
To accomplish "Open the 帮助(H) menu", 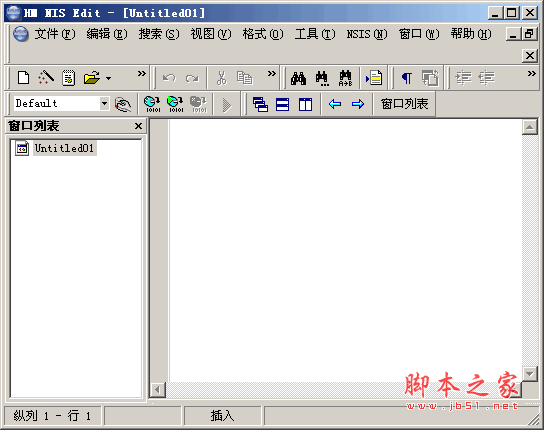I will (471, 34).
